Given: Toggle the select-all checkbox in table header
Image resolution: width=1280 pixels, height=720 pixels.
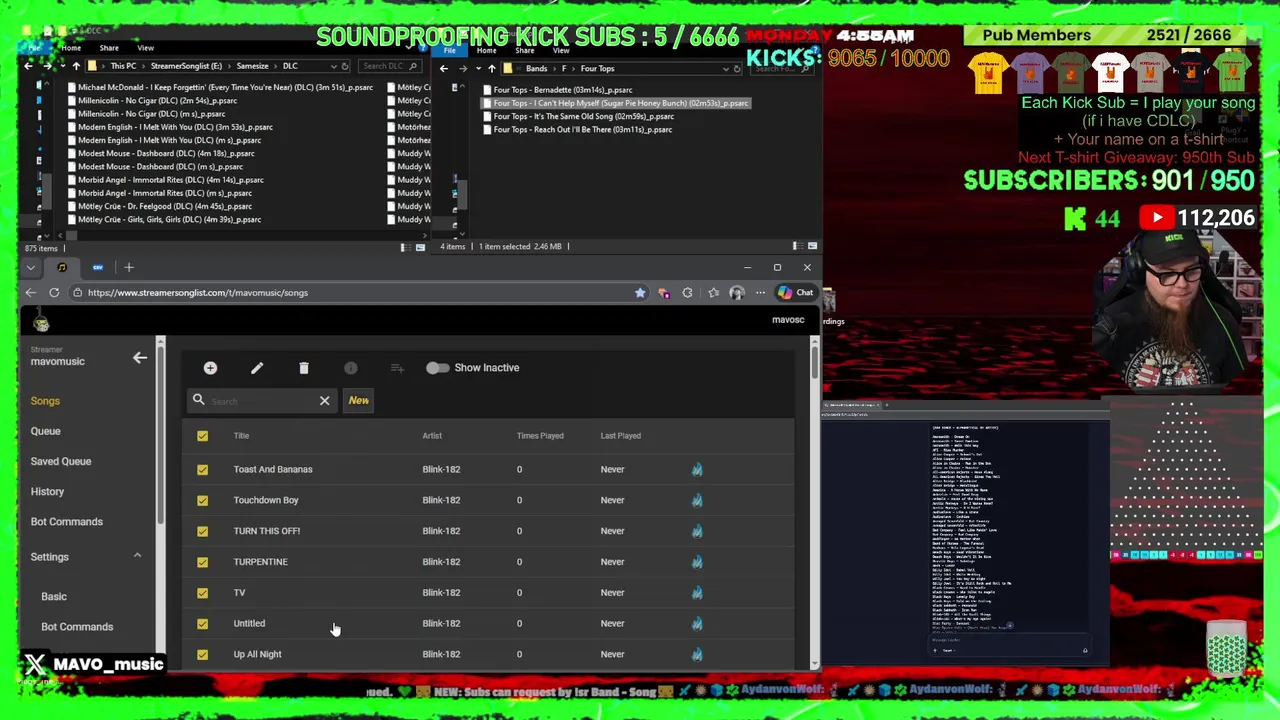Looking at the screenshot, I should coord(202,436).
